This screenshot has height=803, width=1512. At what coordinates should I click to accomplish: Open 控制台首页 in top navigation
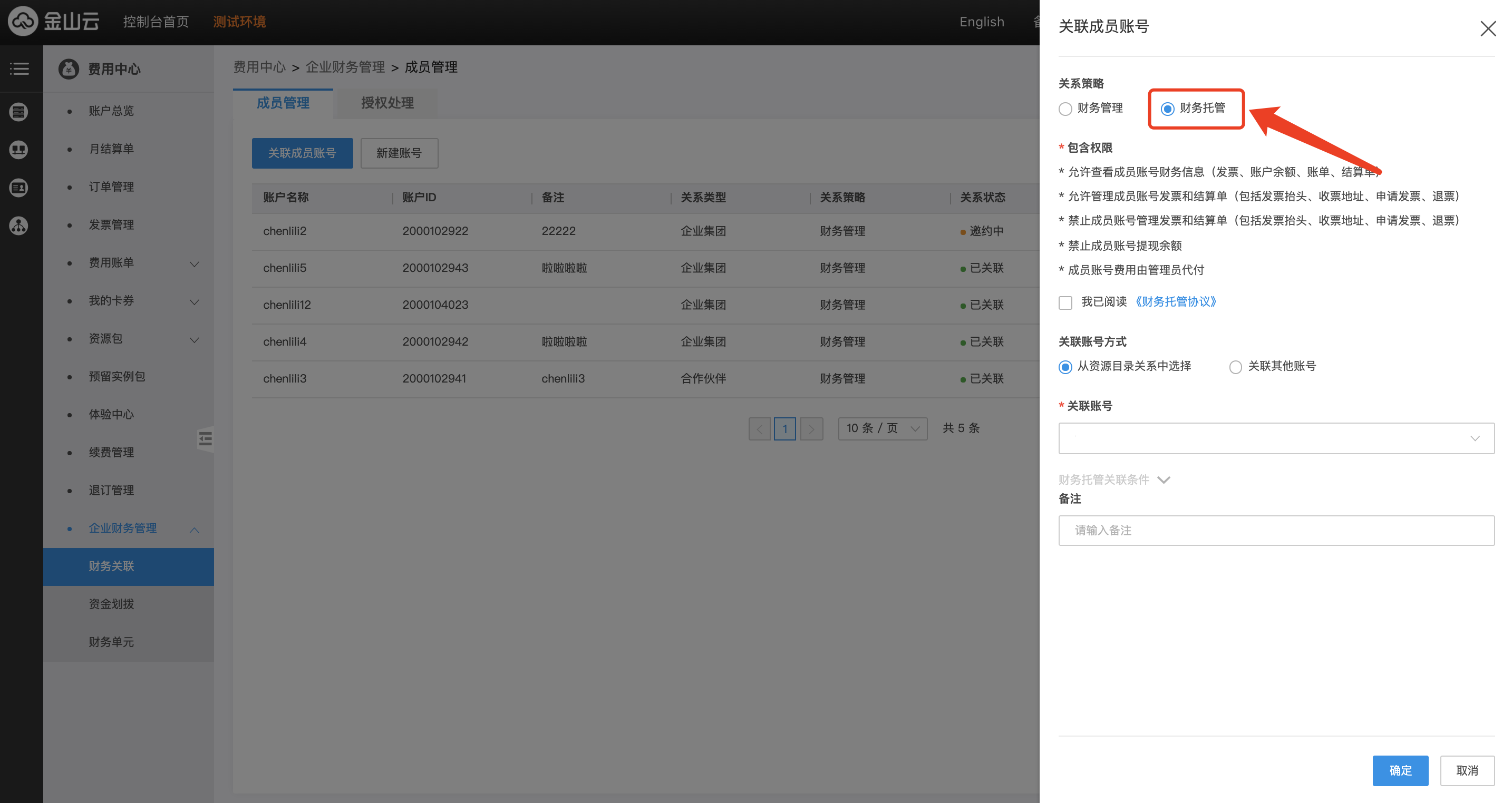coord(156,22)
